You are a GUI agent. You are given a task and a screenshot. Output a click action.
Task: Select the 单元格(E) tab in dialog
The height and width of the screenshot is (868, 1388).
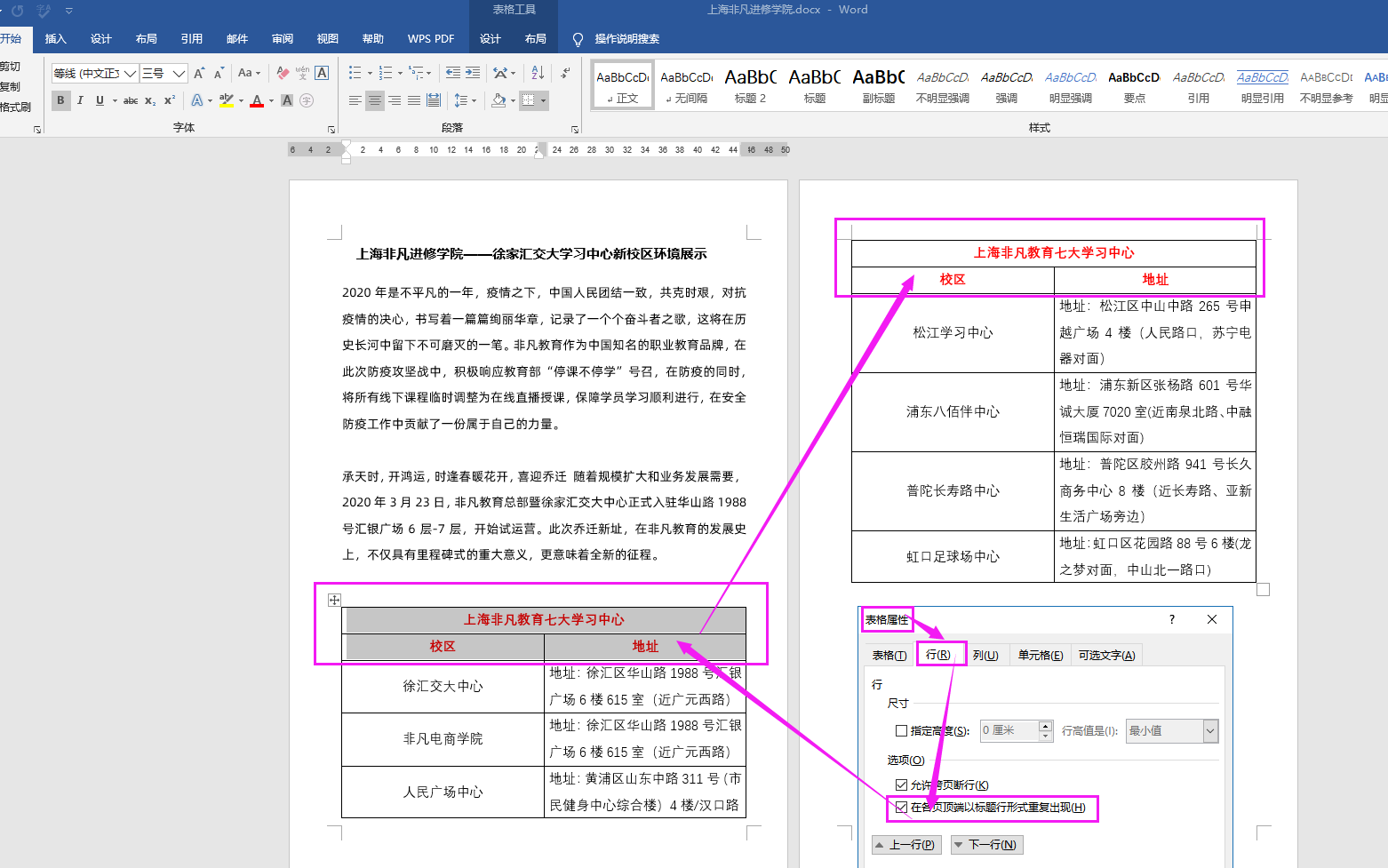coord(1040,655)
